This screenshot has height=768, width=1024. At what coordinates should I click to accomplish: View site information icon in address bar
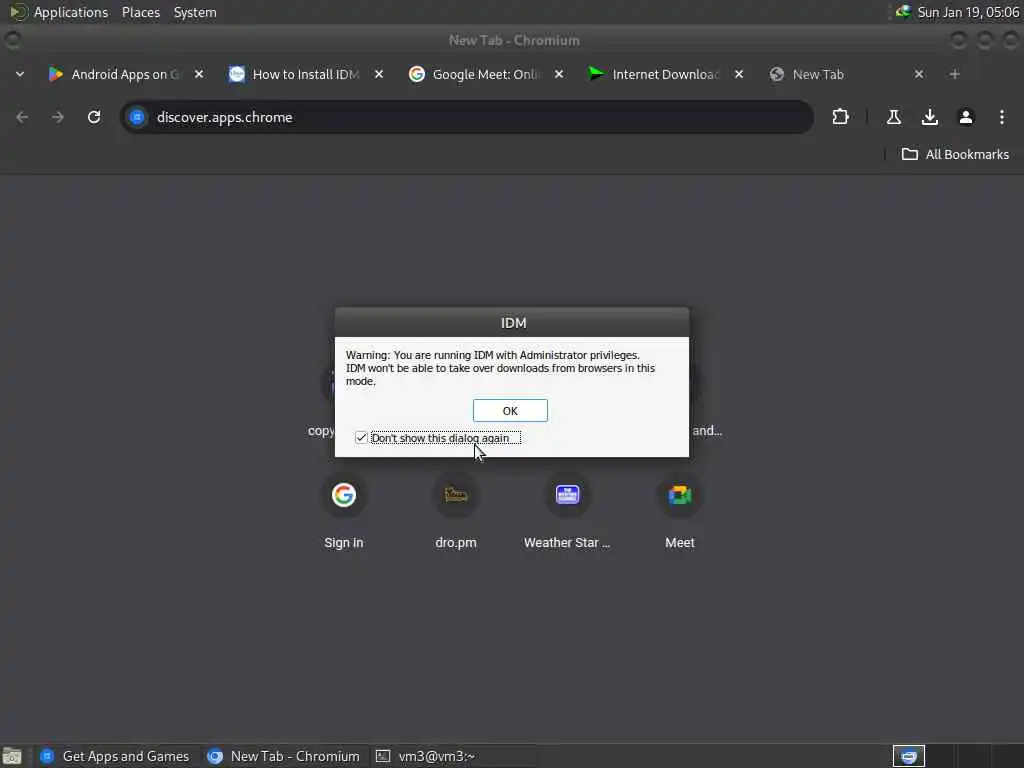point(137,117)
